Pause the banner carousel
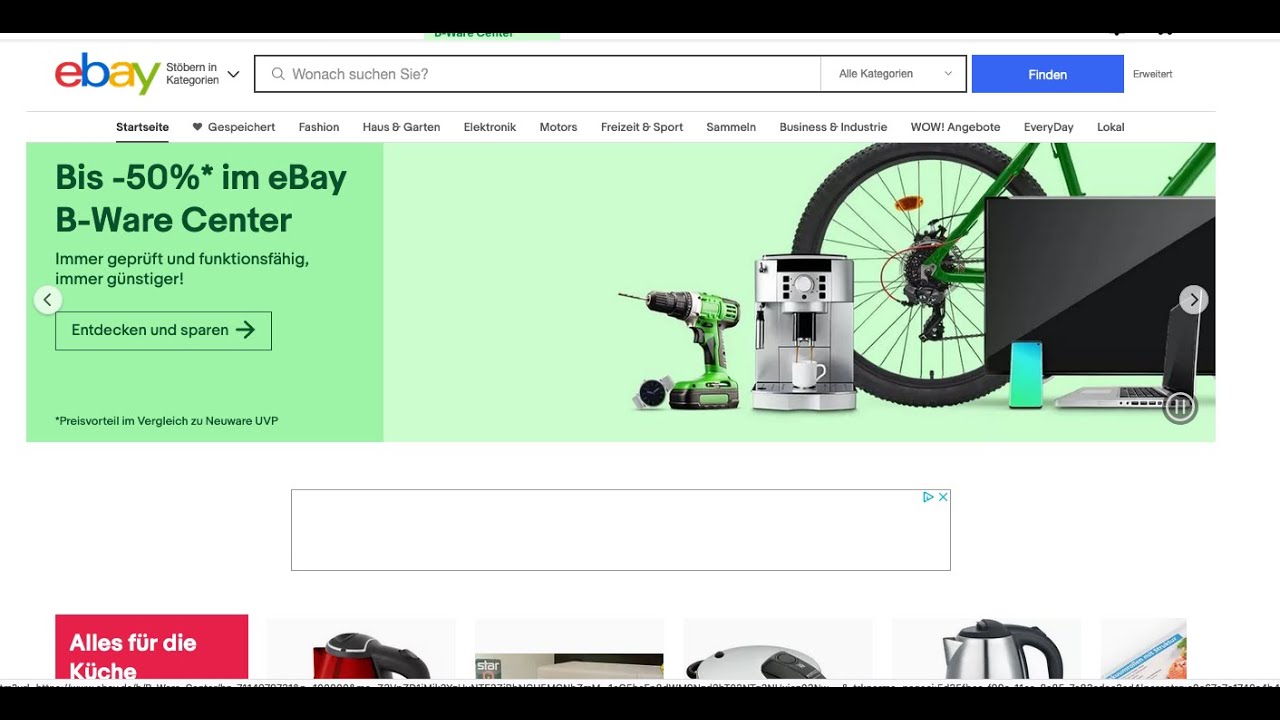This screenshot has height=720, width=1280. coord(1180,407)
